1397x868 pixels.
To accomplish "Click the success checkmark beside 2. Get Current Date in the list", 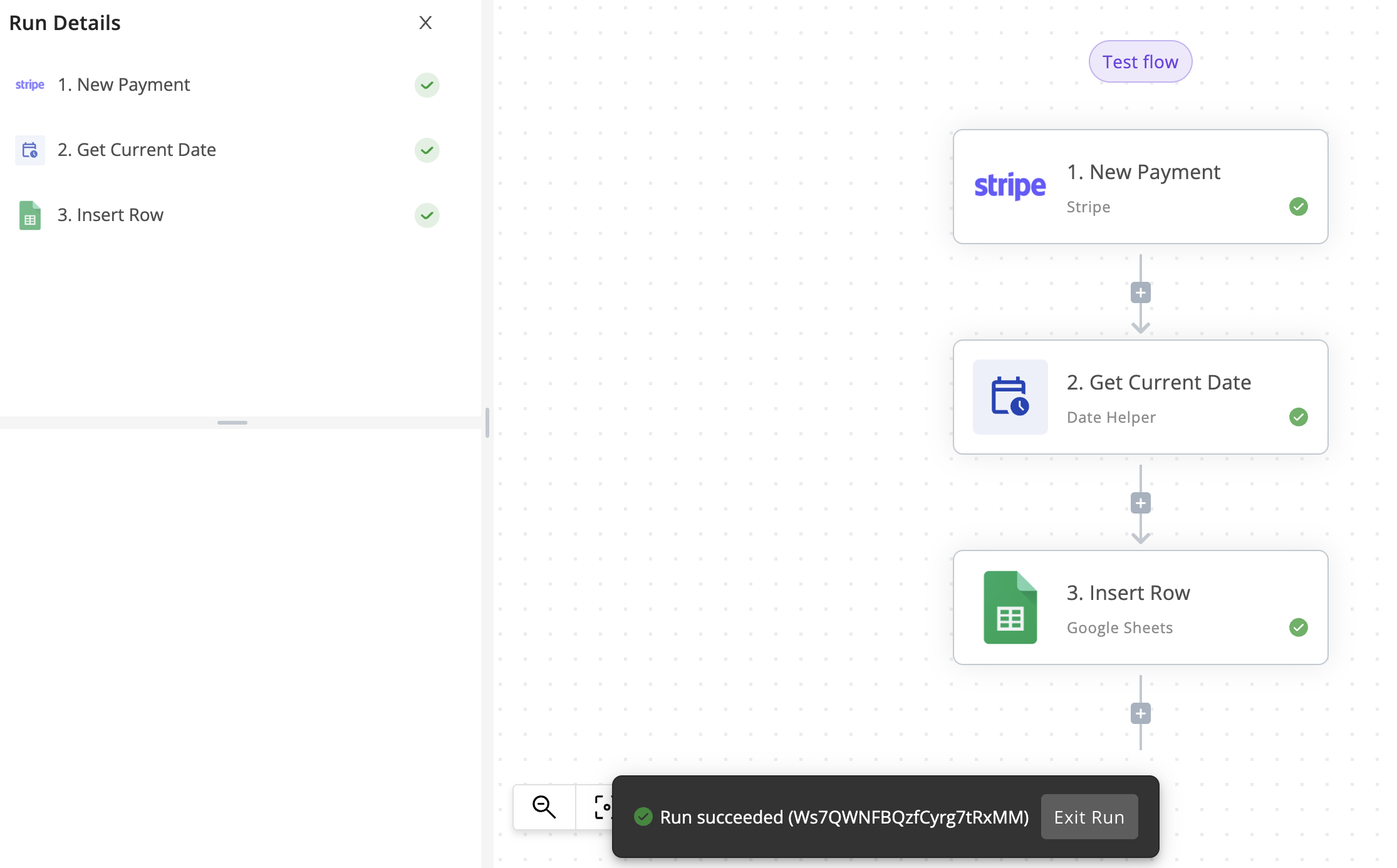I will click(x=427, y=150).
